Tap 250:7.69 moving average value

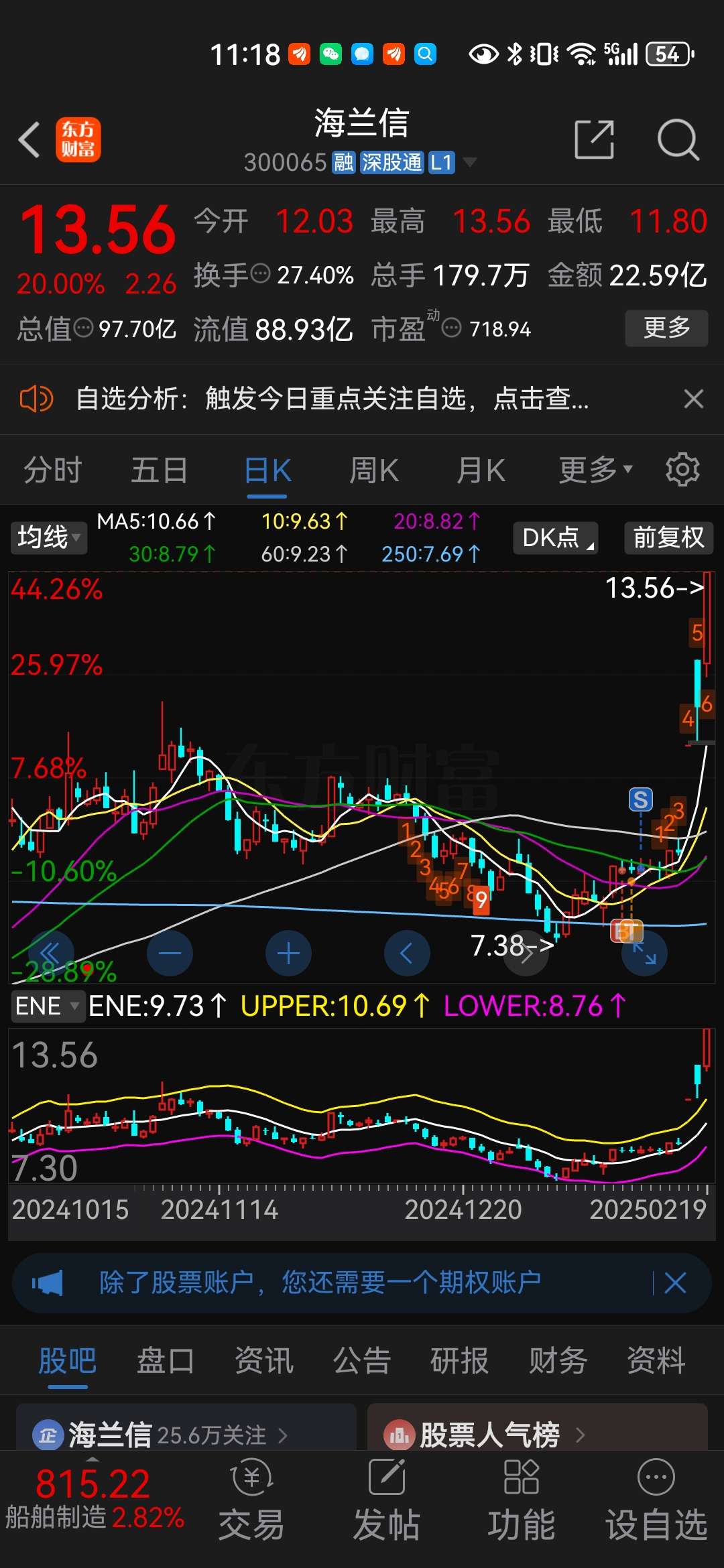coord(431,554)
